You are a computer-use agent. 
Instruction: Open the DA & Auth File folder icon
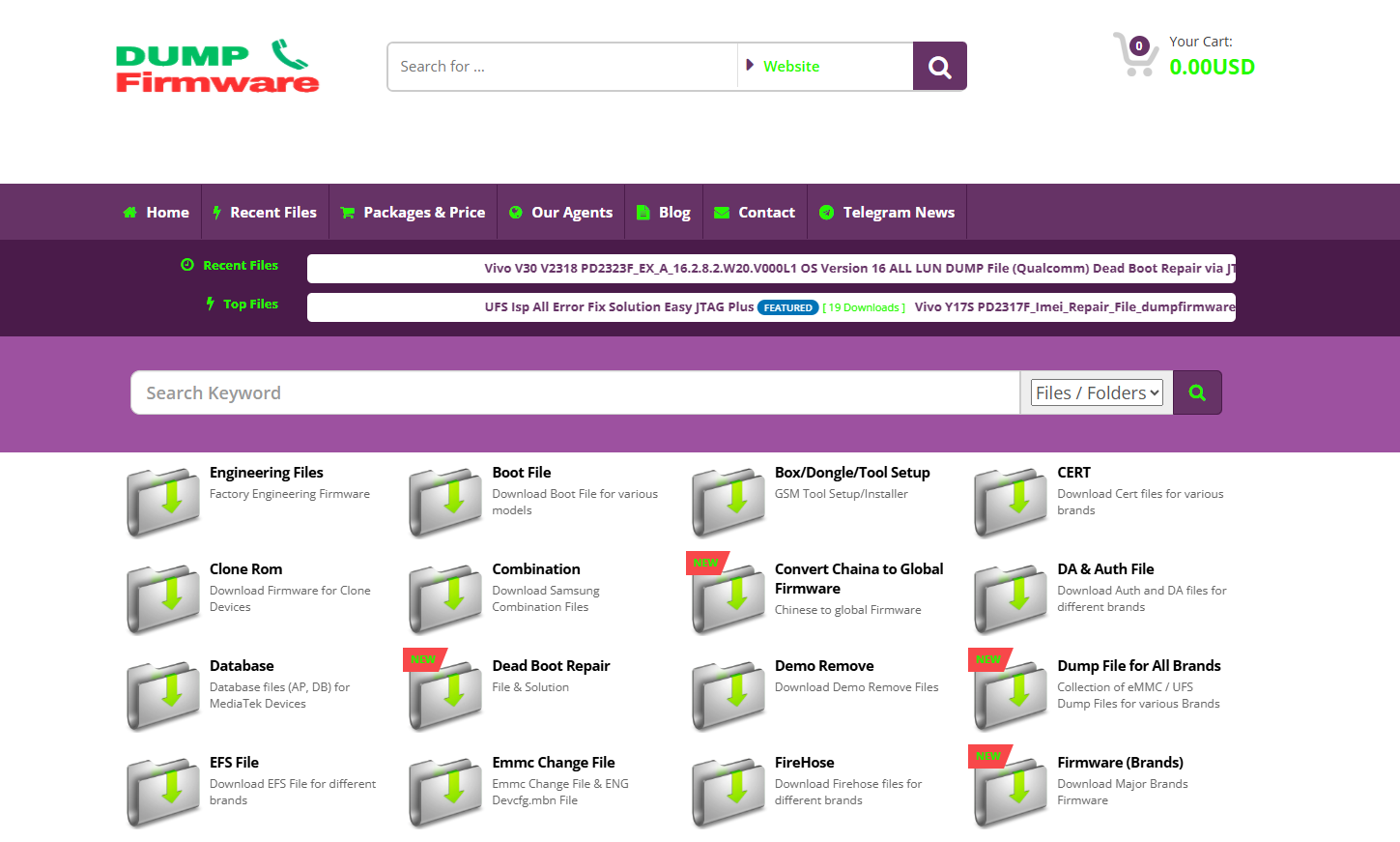pos(1011,598)
